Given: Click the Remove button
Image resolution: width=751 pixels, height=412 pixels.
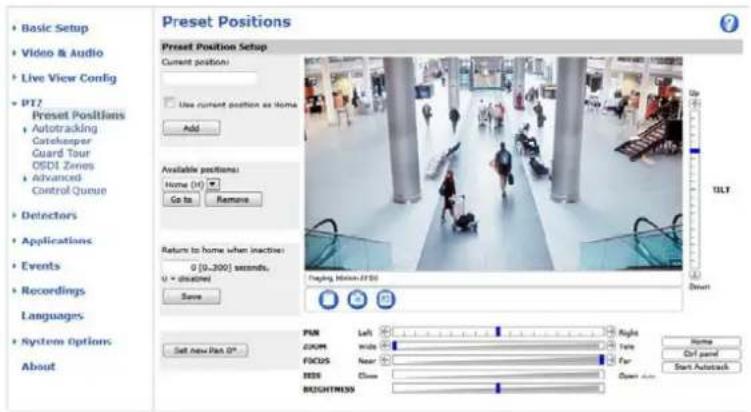Looking at the screenshot, I should coord(233,199).
